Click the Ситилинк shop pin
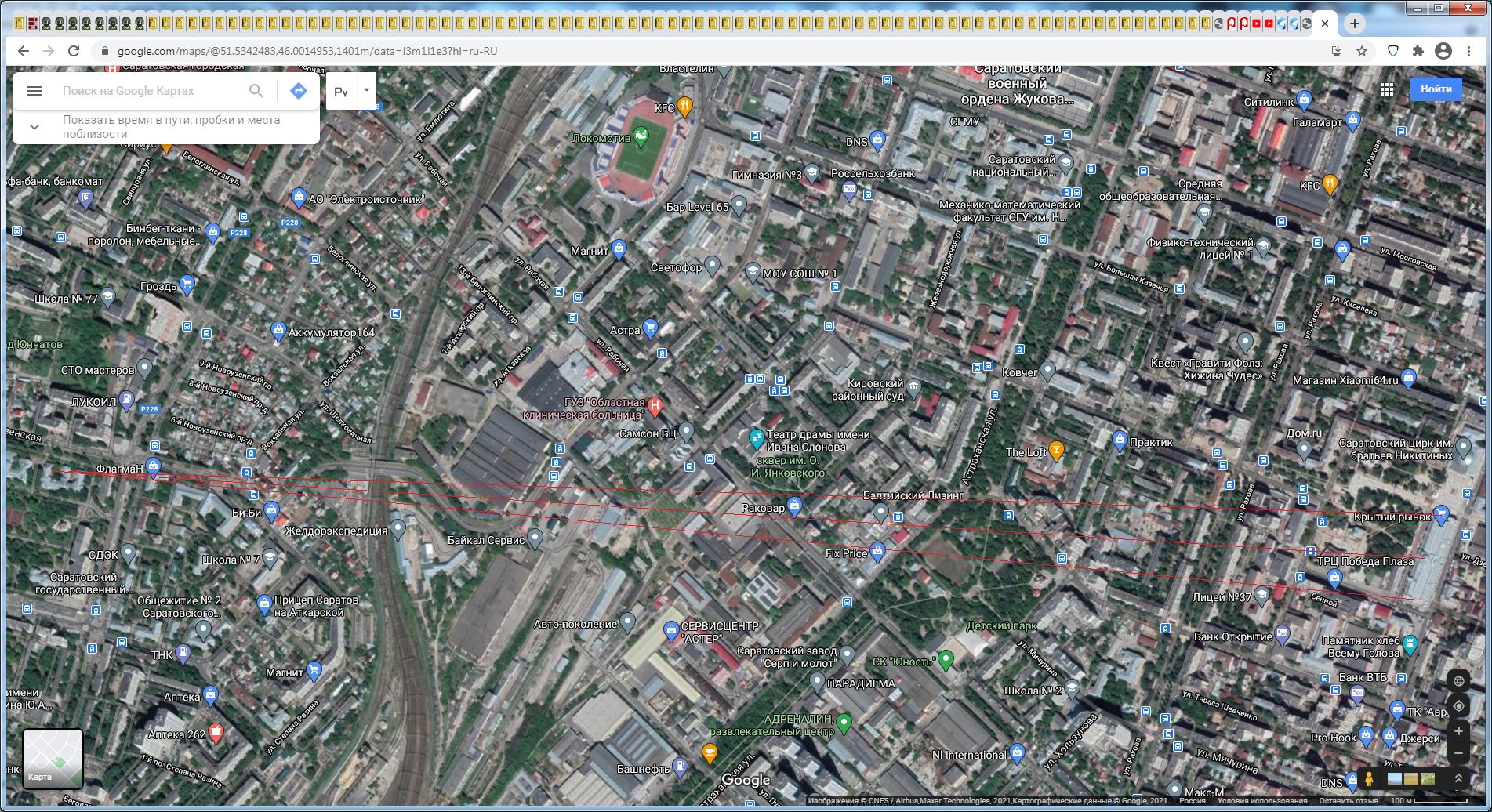 1304,100
